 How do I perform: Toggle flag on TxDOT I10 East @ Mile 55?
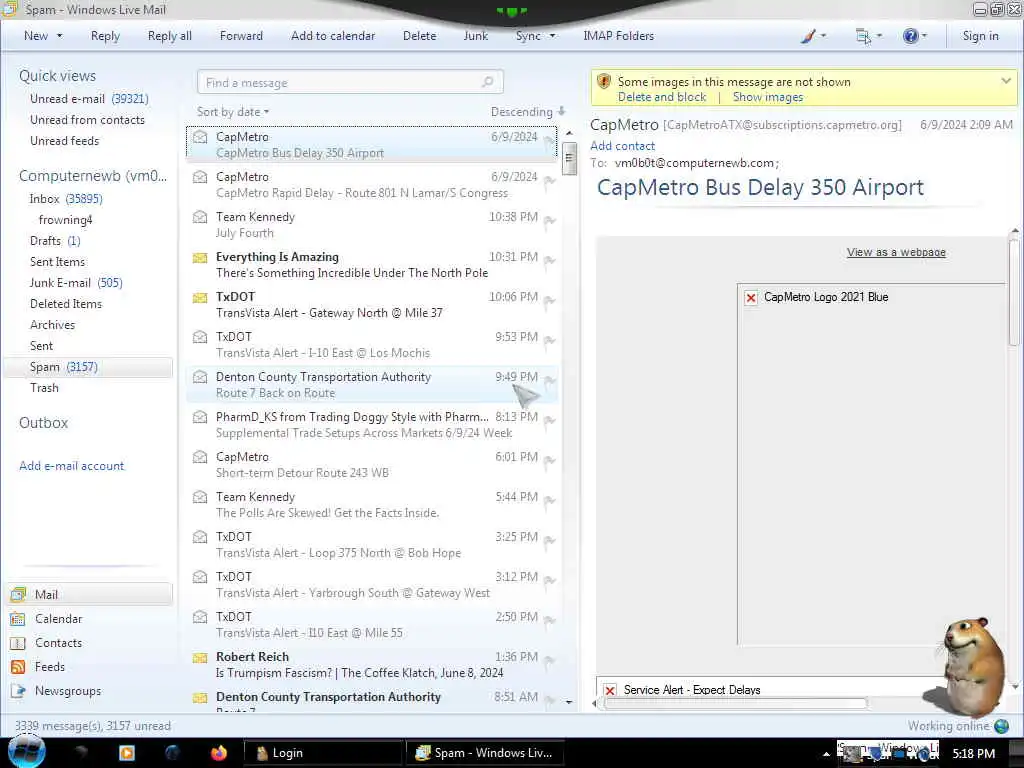pos(550,621)
